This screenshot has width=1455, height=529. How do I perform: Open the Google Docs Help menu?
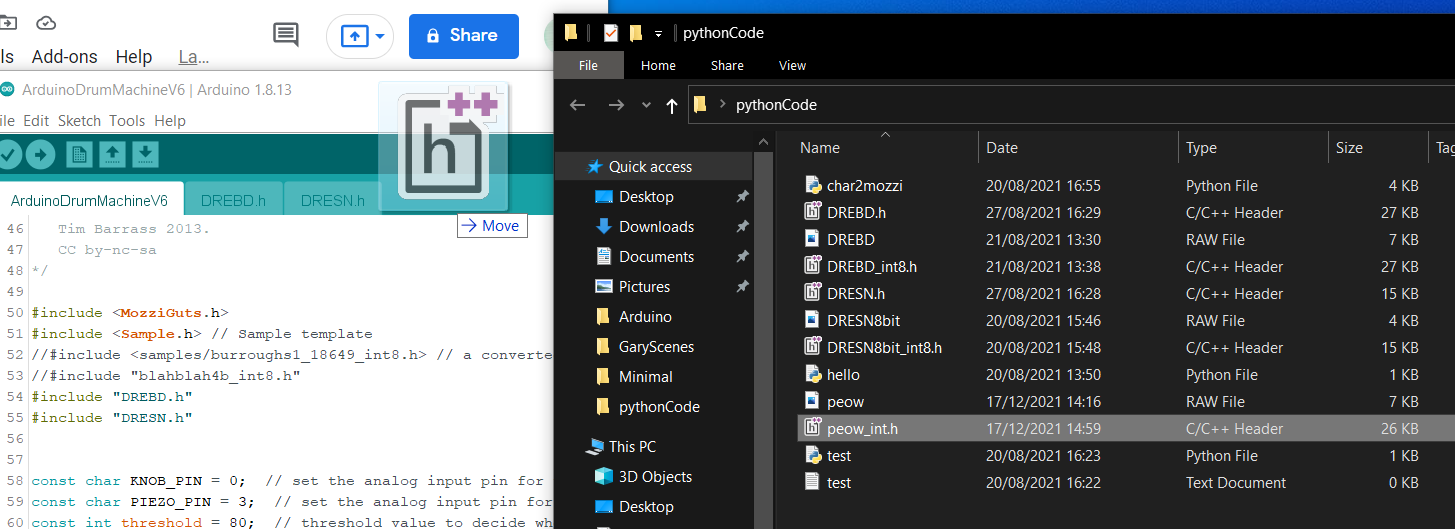tap(134, 57)
